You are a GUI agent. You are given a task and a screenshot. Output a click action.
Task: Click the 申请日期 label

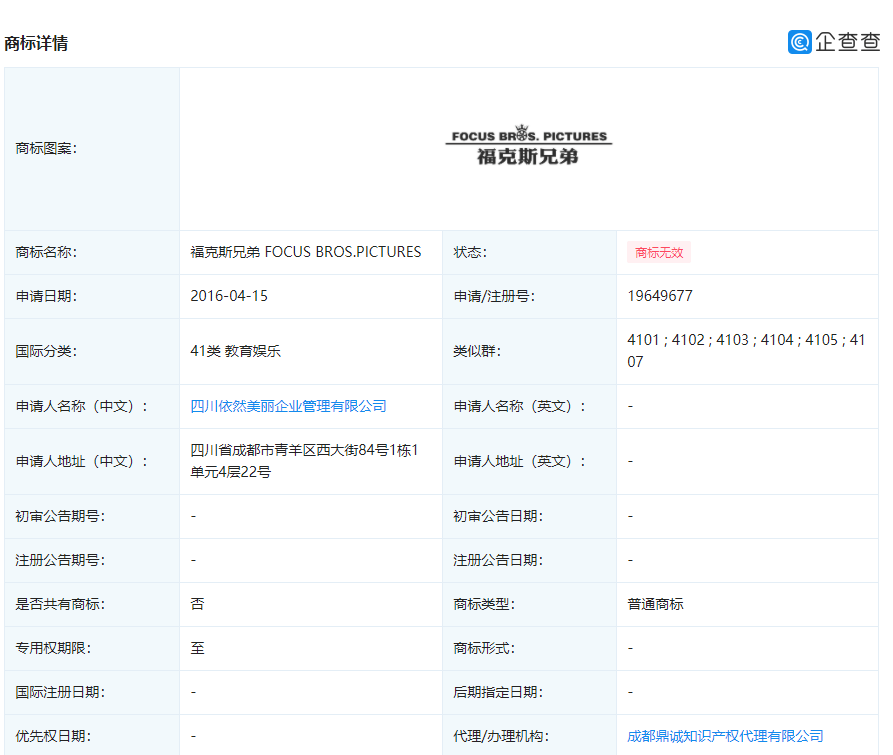tap(46, 296)
